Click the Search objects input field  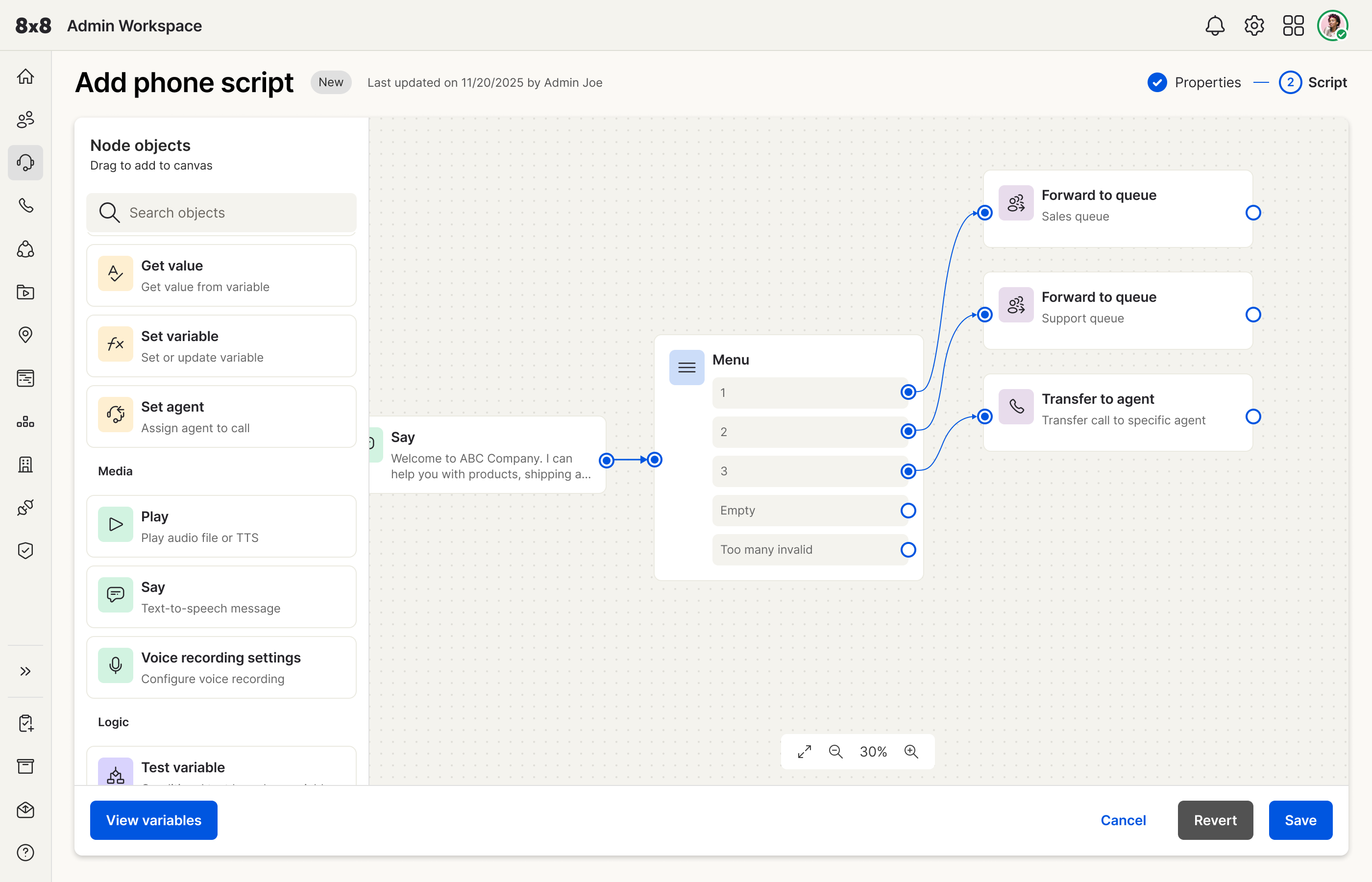tap(221, 213)
